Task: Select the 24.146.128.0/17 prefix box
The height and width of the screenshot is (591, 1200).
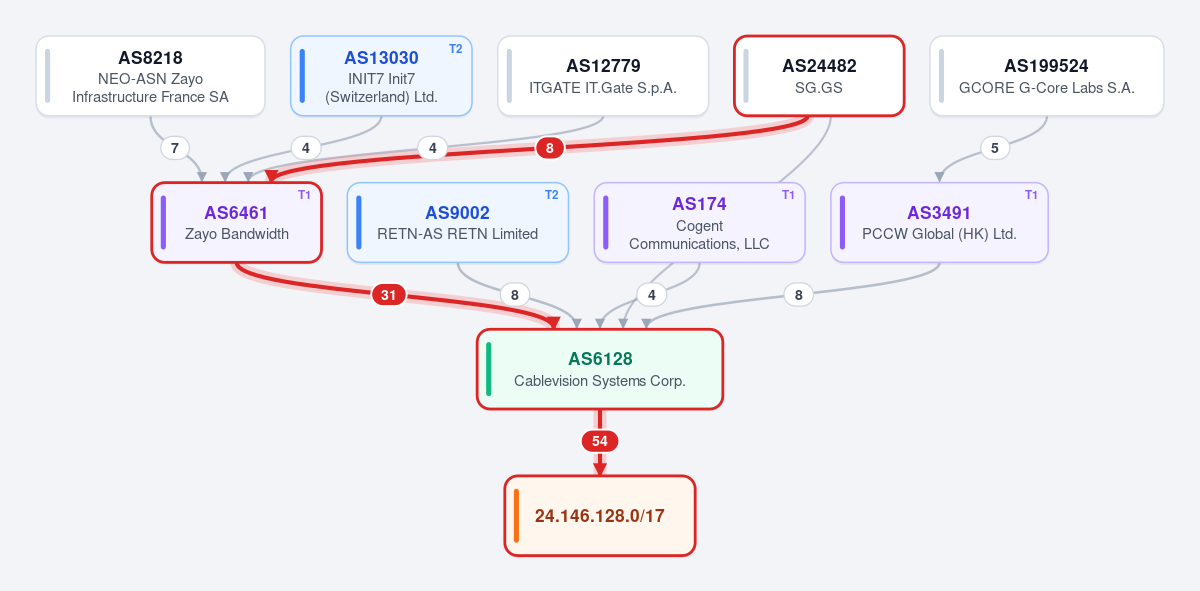Action: click(x=600, y=516)
